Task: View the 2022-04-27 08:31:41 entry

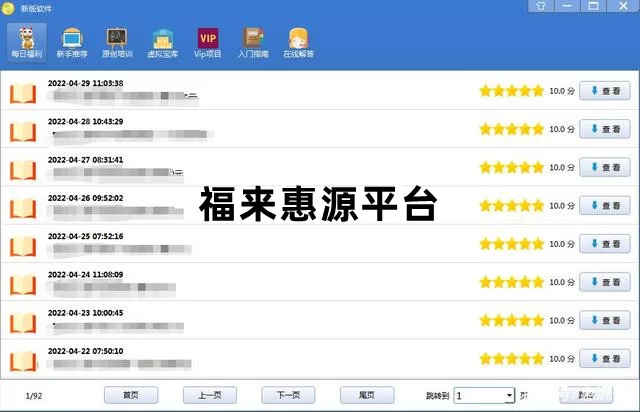Action: (605, 167)
